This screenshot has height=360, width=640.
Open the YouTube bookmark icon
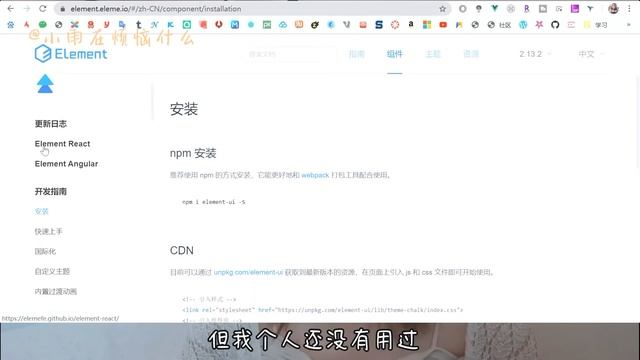[443, 25]
